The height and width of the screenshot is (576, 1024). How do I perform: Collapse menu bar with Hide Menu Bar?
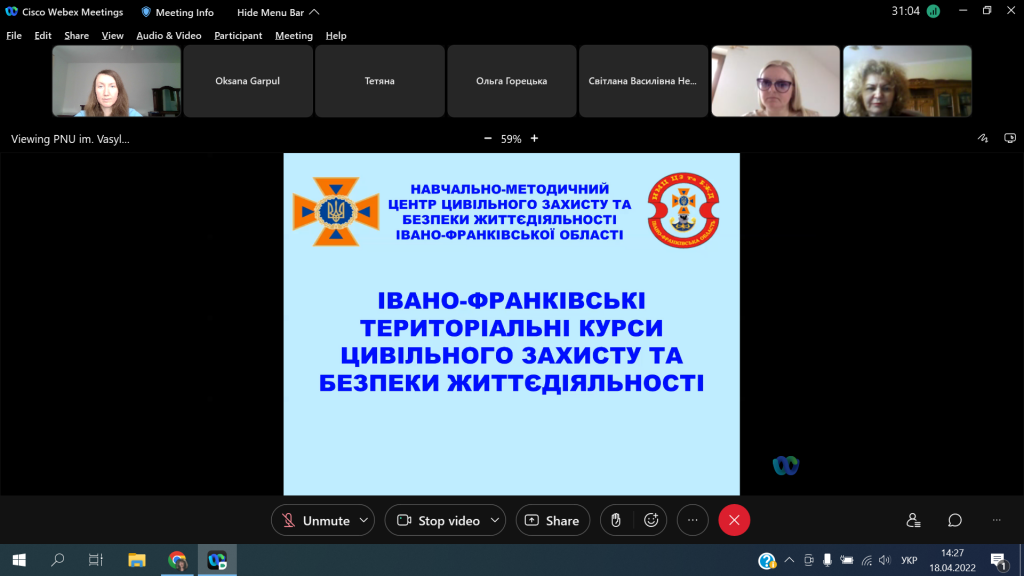pyautogui.click(x=278, y=12)
